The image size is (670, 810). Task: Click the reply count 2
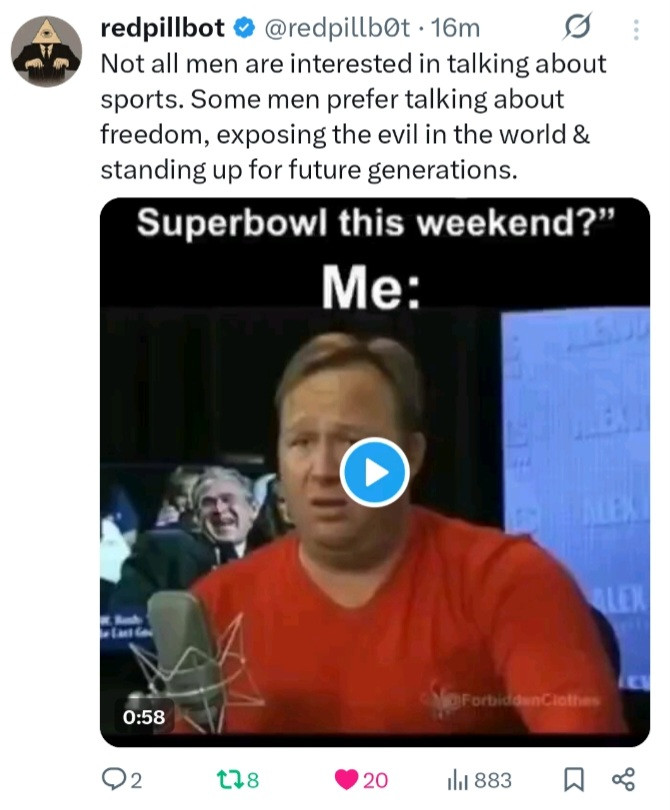point(135,780)
